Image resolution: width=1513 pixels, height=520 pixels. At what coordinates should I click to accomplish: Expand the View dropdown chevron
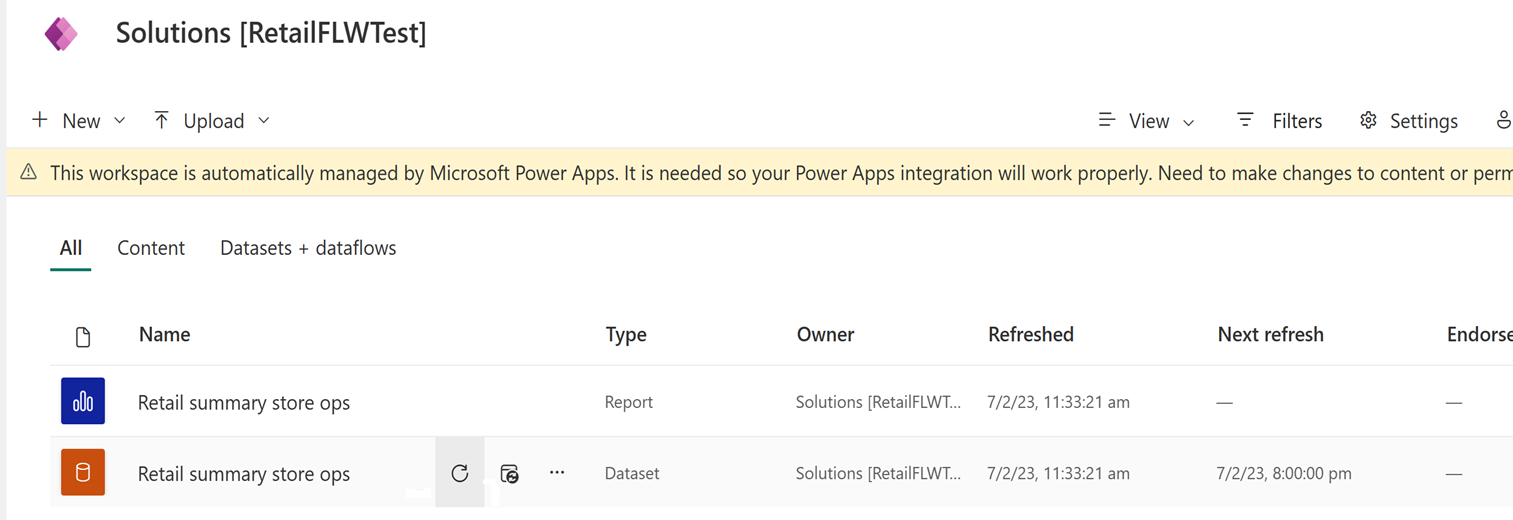coord(1189,122)
